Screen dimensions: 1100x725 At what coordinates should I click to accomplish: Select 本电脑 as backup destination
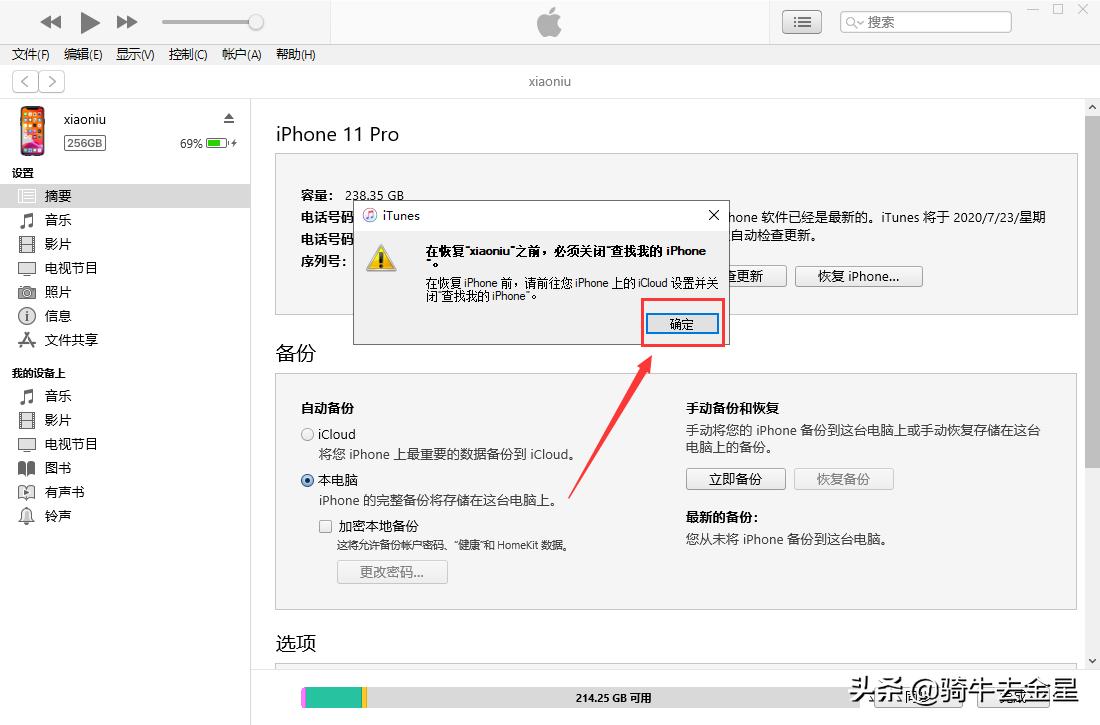click(x=307, y=480)
